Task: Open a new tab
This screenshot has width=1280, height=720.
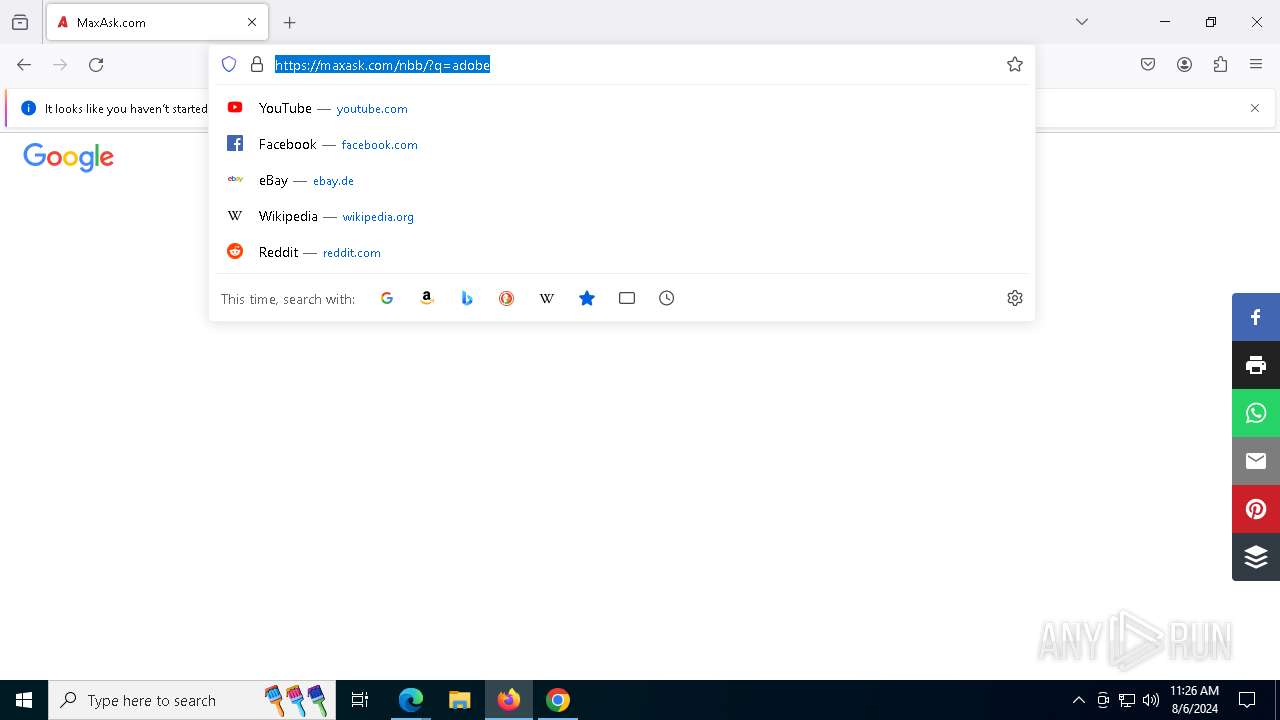Action: coord(290,22)
